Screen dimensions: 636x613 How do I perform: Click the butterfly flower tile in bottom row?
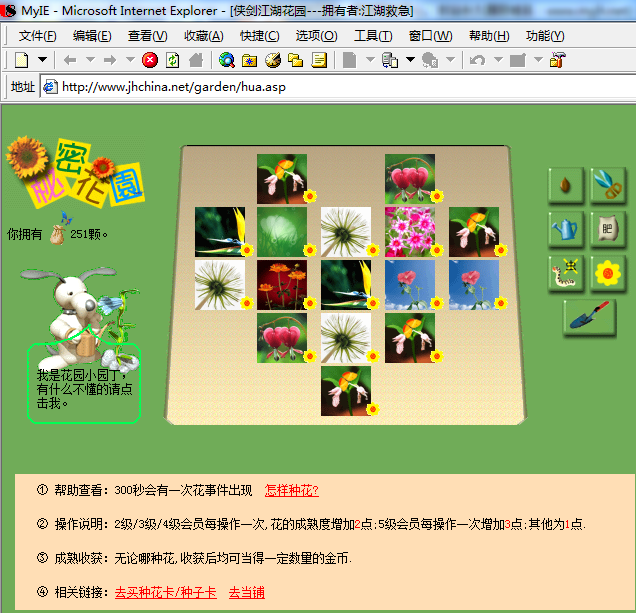346,391
